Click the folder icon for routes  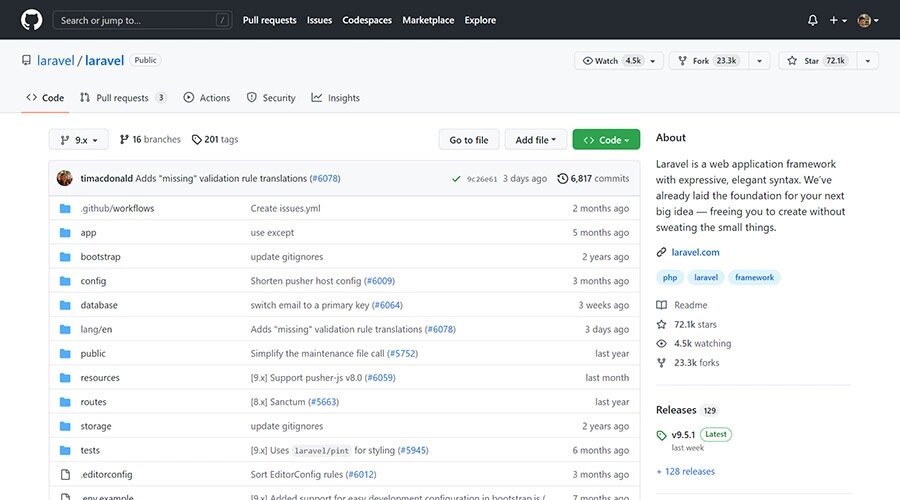[65, 402]
